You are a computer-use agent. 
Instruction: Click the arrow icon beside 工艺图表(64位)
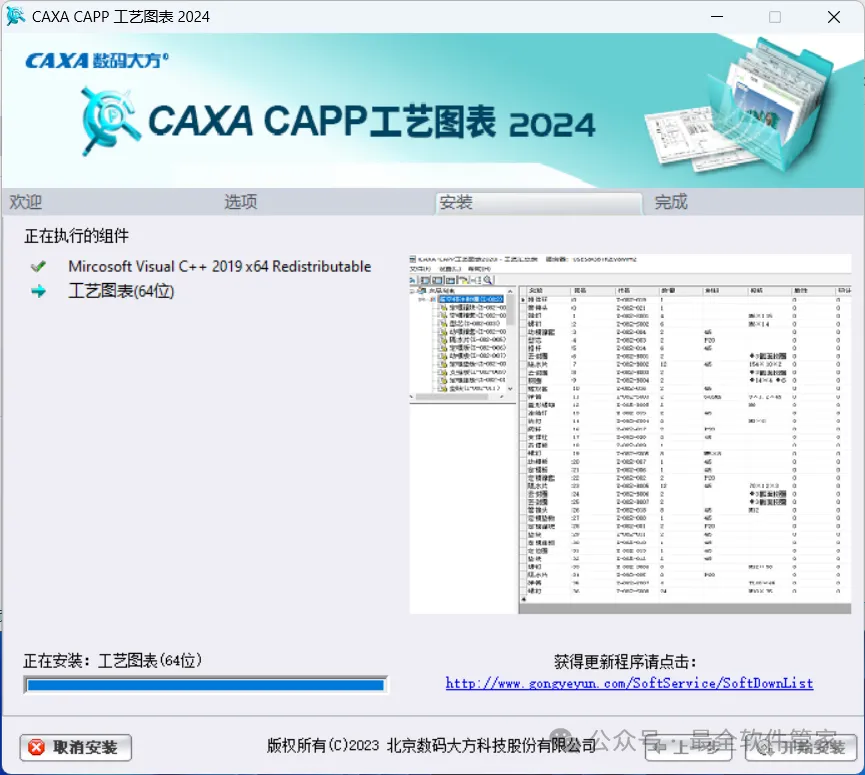[x=38, y=291]
